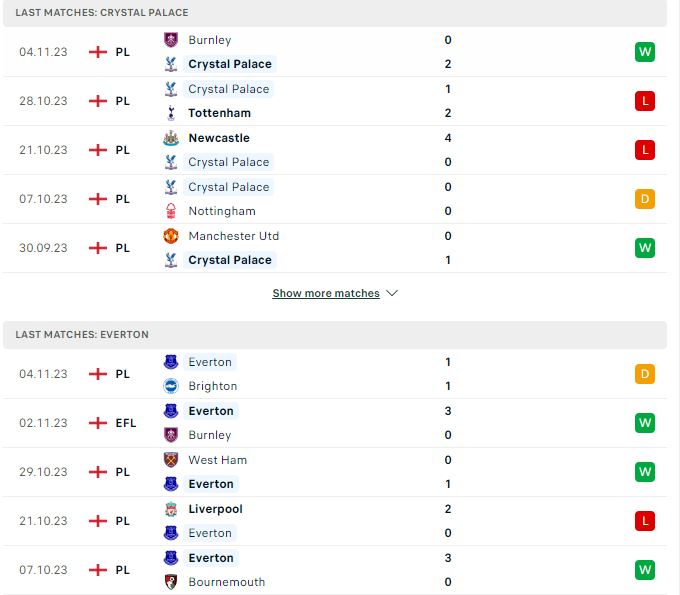680x595 pixels.
Task: Click the red L badge for Liverpool vs Everton
Action: click(x=645, y=521)
